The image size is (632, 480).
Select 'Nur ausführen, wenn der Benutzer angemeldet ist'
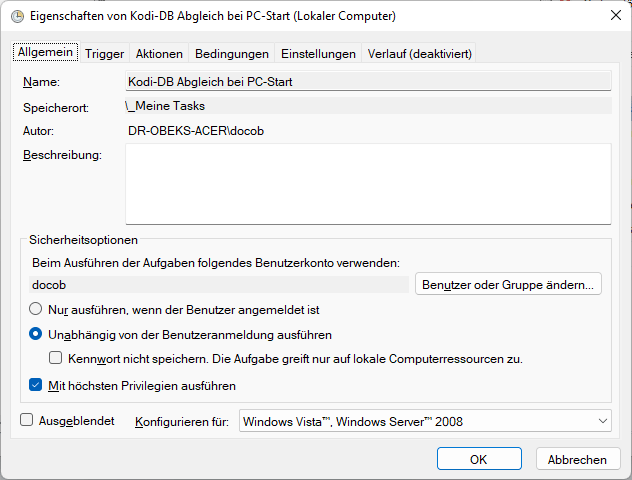35,309
